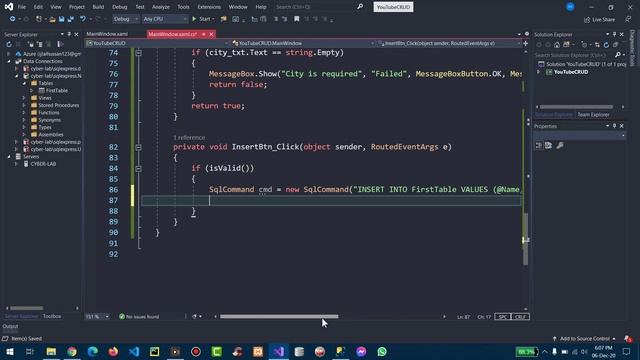Click Categorized icon in Properties panel

pyautogui.click(x=539, y=145)
